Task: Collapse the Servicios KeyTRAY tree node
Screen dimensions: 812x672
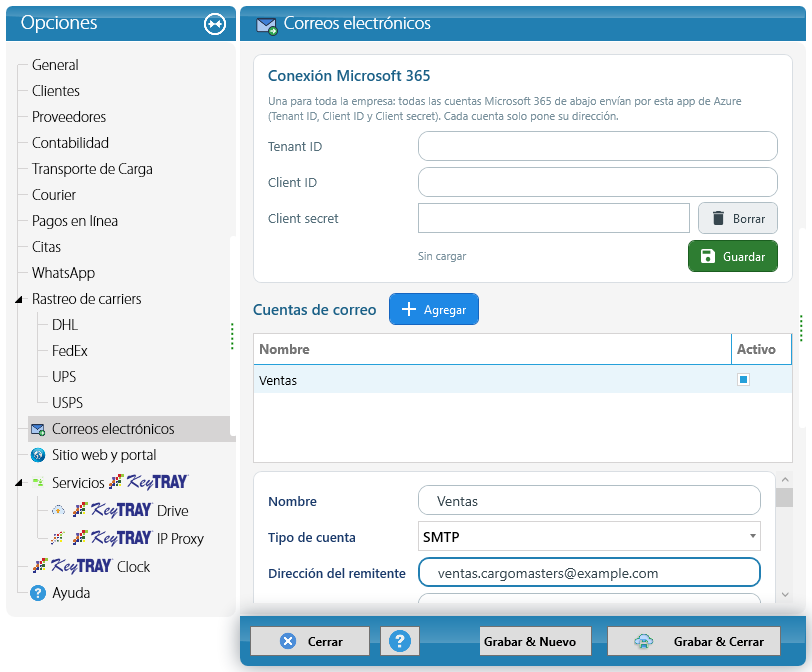Action: pyautogui.click(x=19, y=483)
